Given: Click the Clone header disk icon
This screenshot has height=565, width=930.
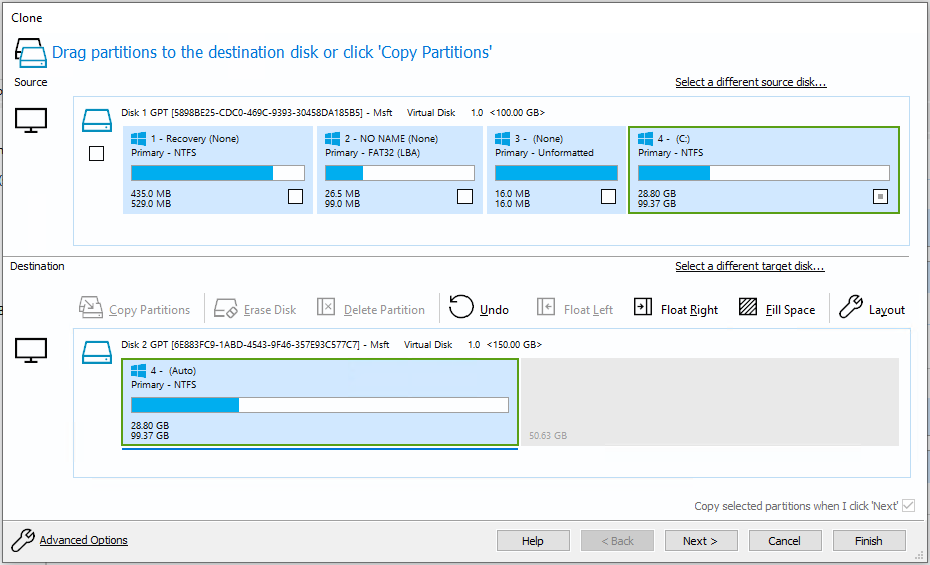Looking at the screenshot, I should pos(29,51).
